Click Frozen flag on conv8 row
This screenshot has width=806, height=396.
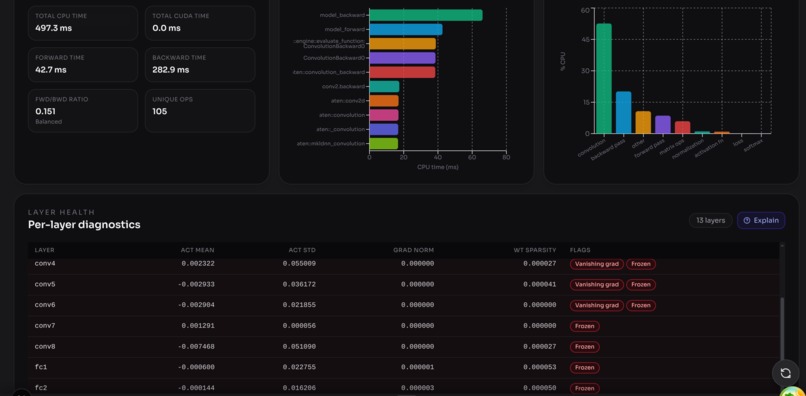(584, 347)
